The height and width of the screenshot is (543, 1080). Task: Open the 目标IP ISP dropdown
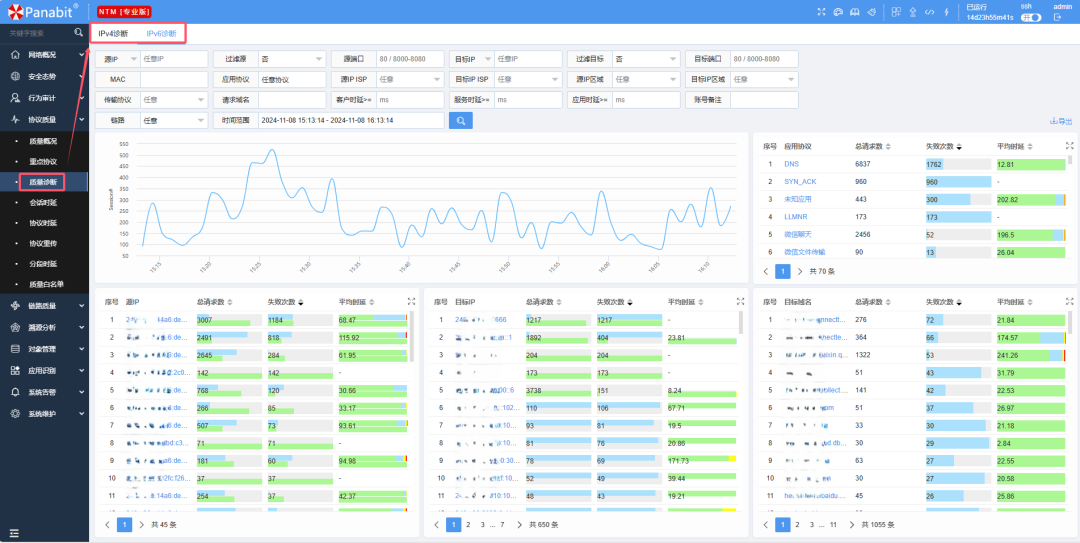[528, 79]
